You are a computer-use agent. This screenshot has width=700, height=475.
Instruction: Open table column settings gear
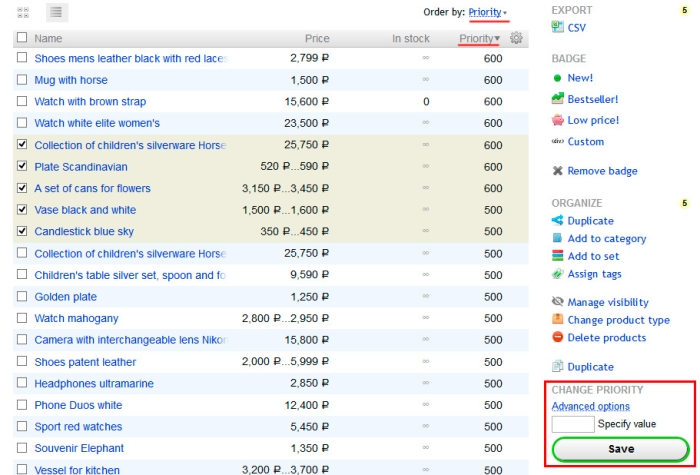516,38
